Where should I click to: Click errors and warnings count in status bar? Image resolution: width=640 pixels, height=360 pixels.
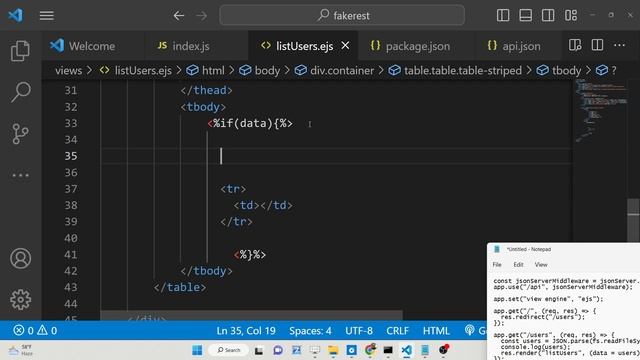35,330
